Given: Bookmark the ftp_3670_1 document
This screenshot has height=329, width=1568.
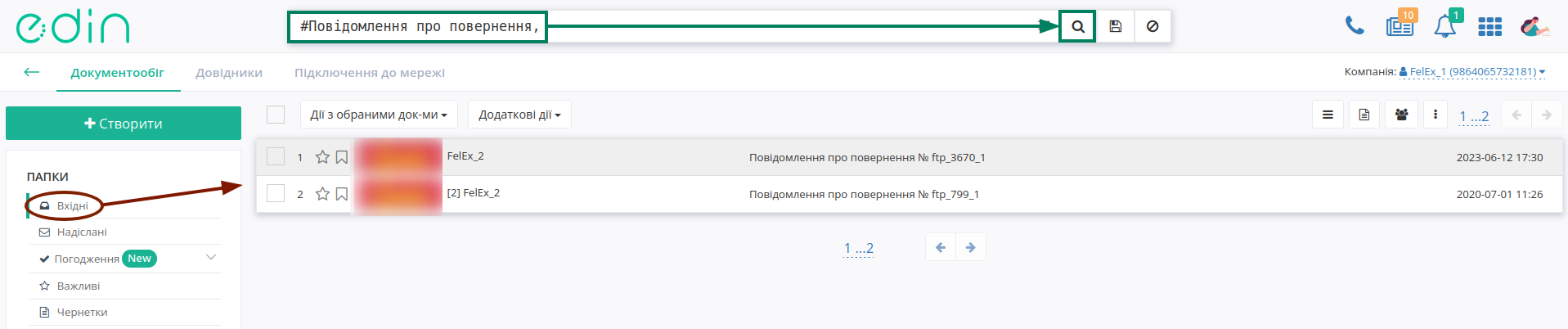Looking at the screenshot, I should [x=342, y=157].
